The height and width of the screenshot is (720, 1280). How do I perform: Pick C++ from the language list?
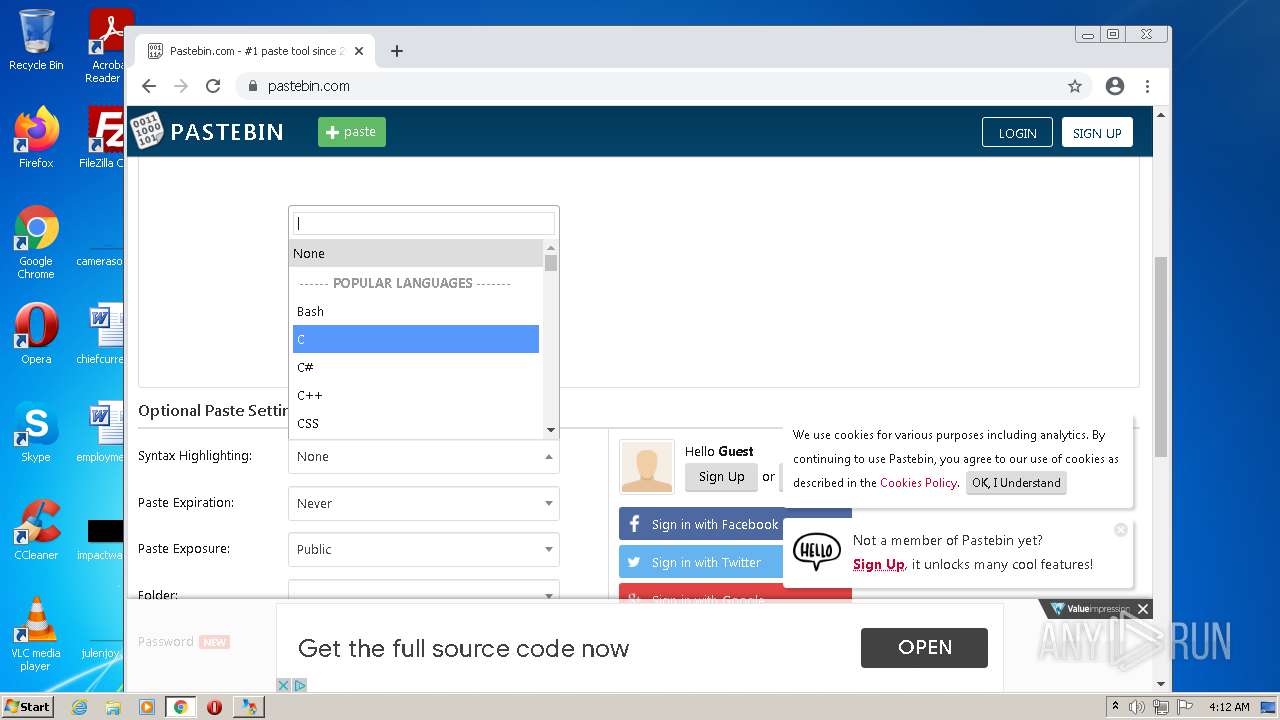[x=416, y=395]
